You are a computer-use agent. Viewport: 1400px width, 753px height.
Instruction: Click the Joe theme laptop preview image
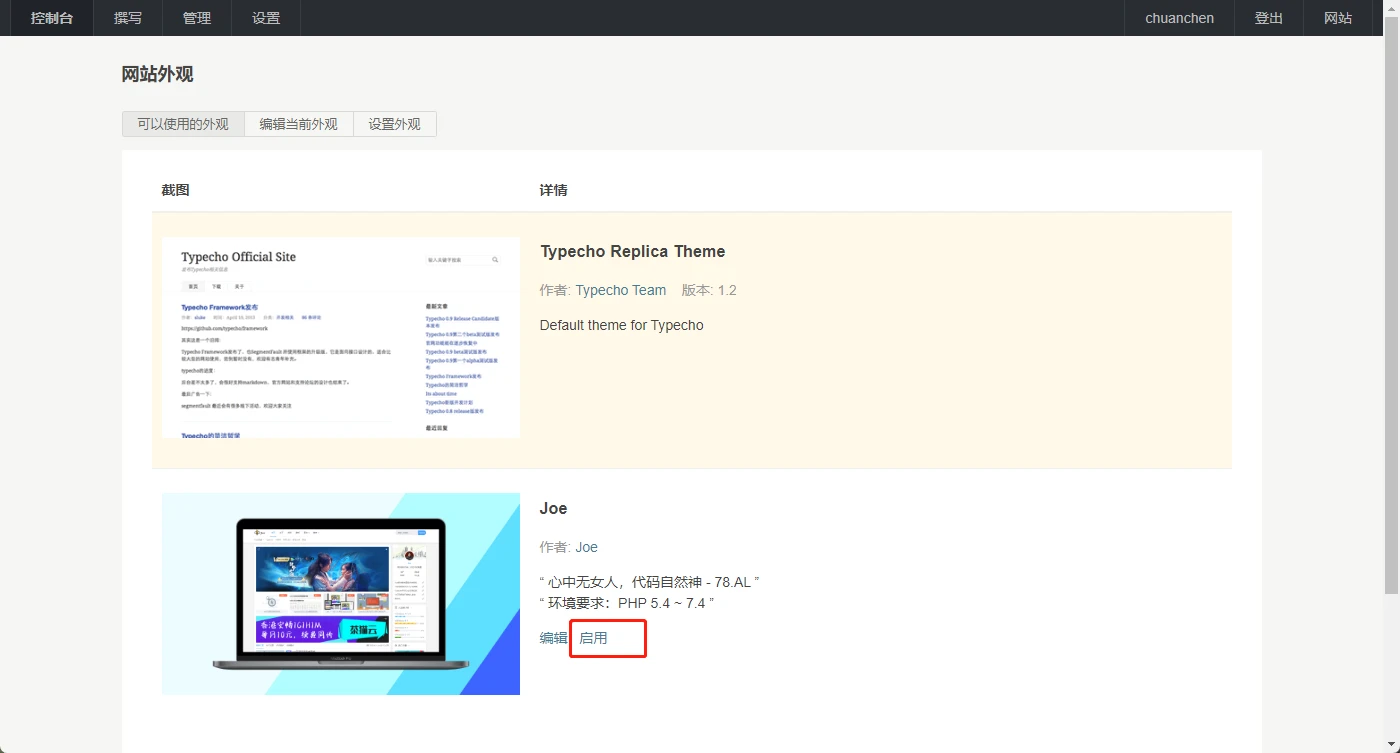(340, 593)
